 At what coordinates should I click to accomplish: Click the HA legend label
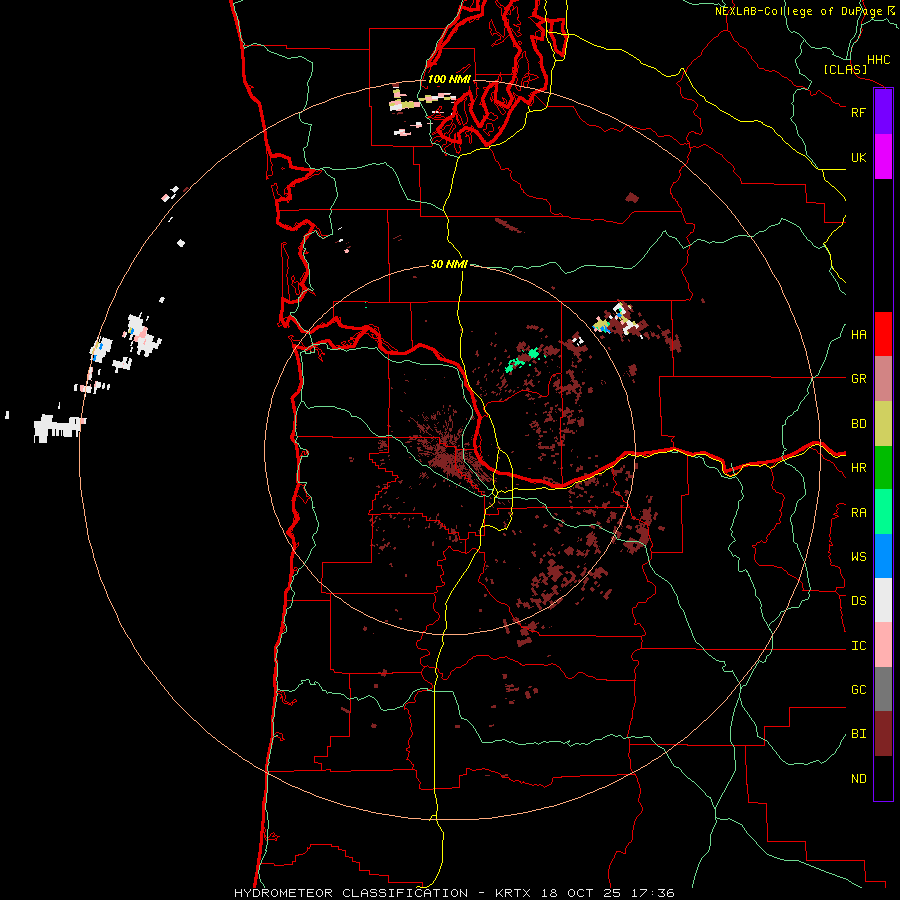(x=858, y=335)
